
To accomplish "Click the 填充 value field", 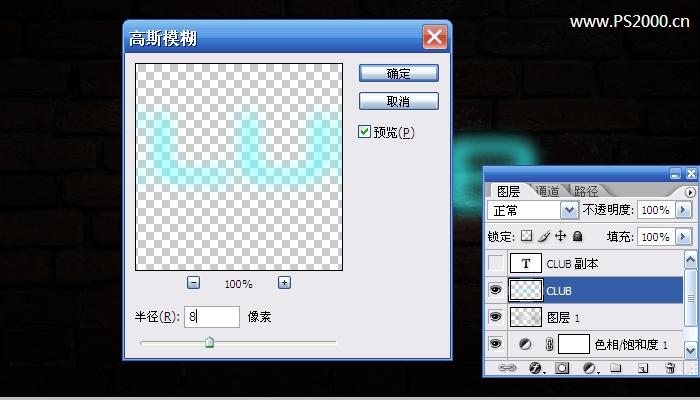I will point(655,237).
